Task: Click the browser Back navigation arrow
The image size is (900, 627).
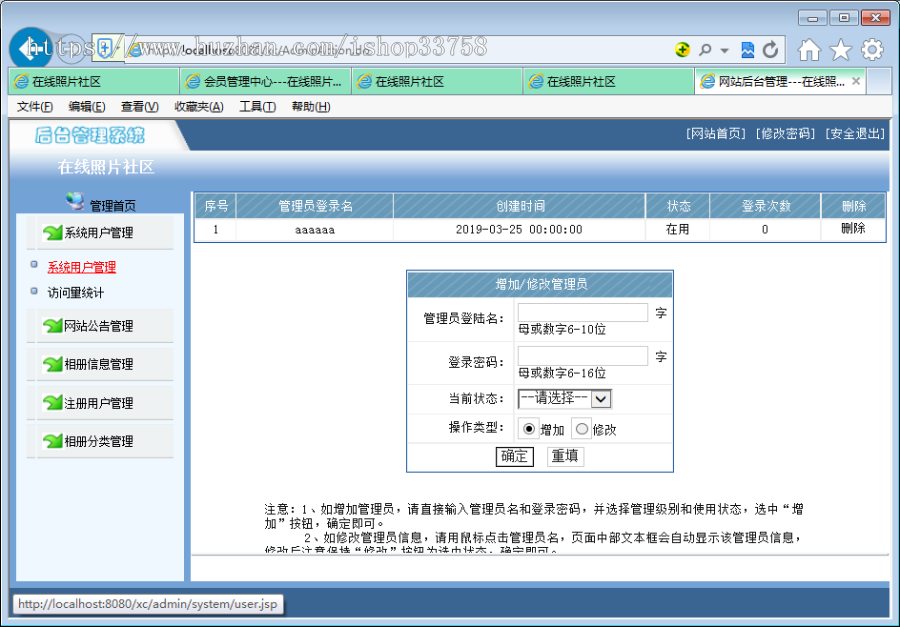Action: [x=29, y=48]
